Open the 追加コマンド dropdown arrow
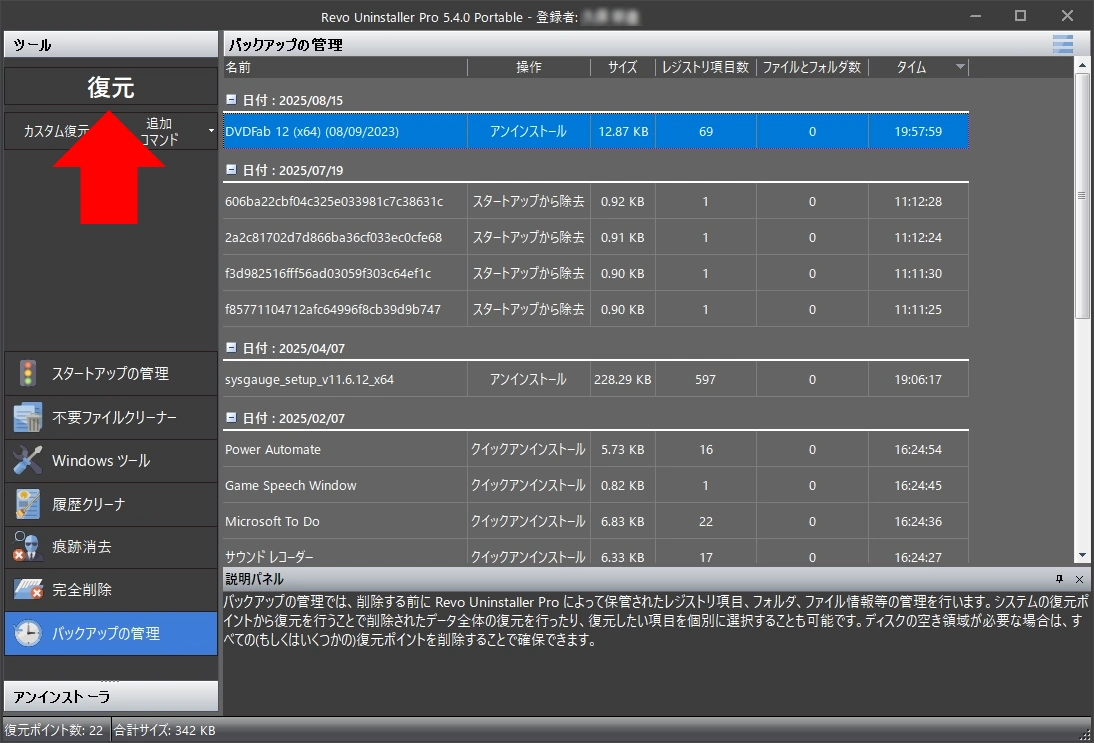 [211, 131]
